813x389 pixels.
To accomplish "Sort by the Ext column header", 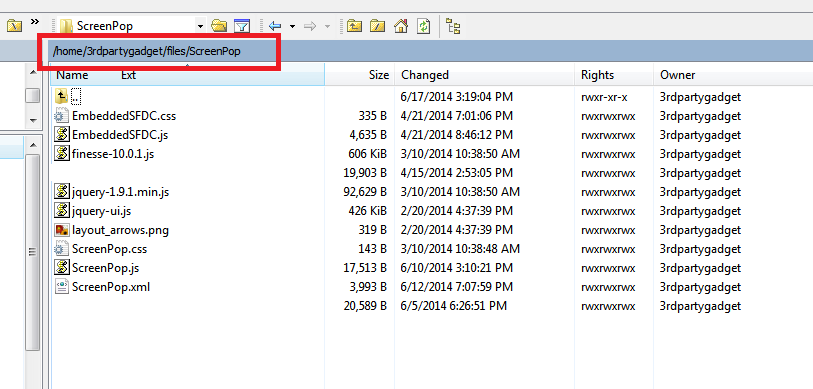I will (128, 75).
